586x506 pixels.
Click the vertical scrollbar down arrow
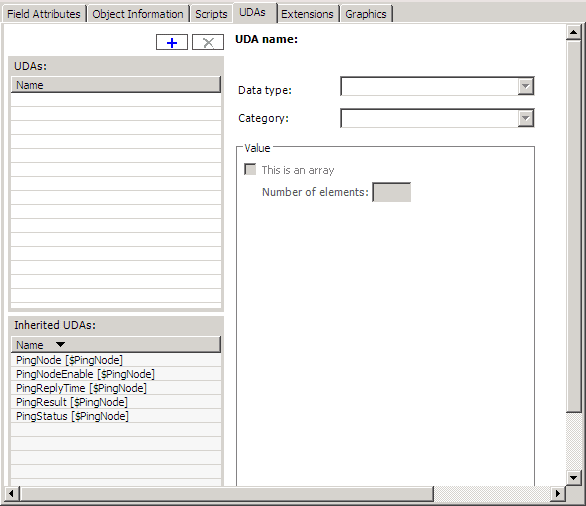[573, 477]
